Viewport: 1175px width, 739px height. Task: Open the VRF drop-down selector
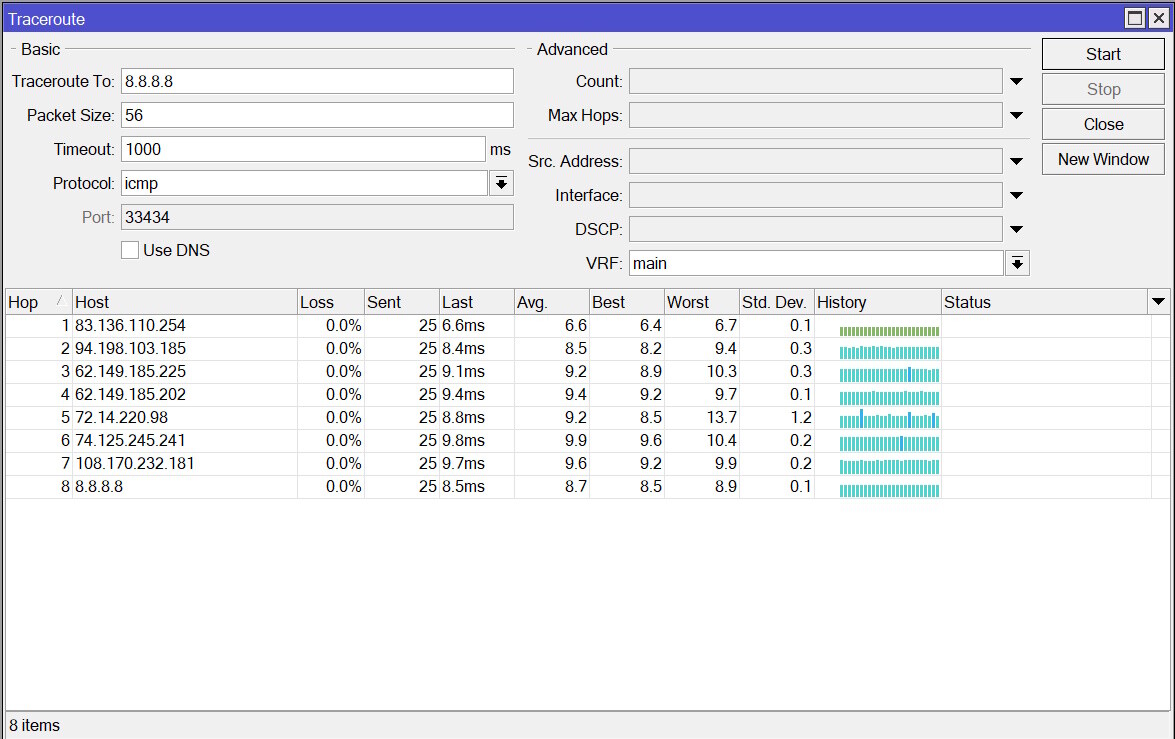[1016, 262]
